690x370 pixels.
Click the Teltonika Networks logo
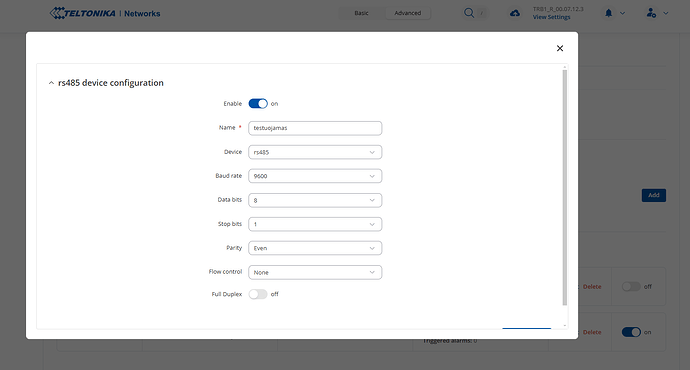[x=105, y=13]
